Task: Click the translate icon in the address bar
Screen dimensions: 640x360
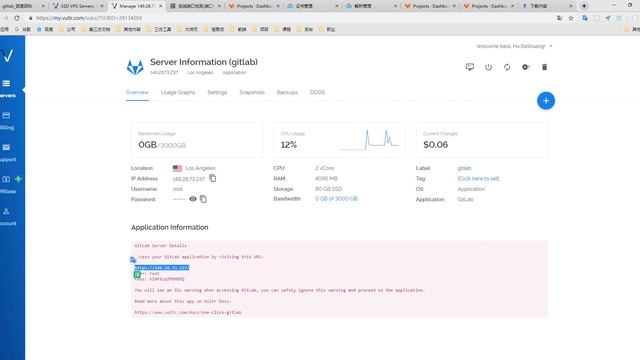Action: coord(559,18)
